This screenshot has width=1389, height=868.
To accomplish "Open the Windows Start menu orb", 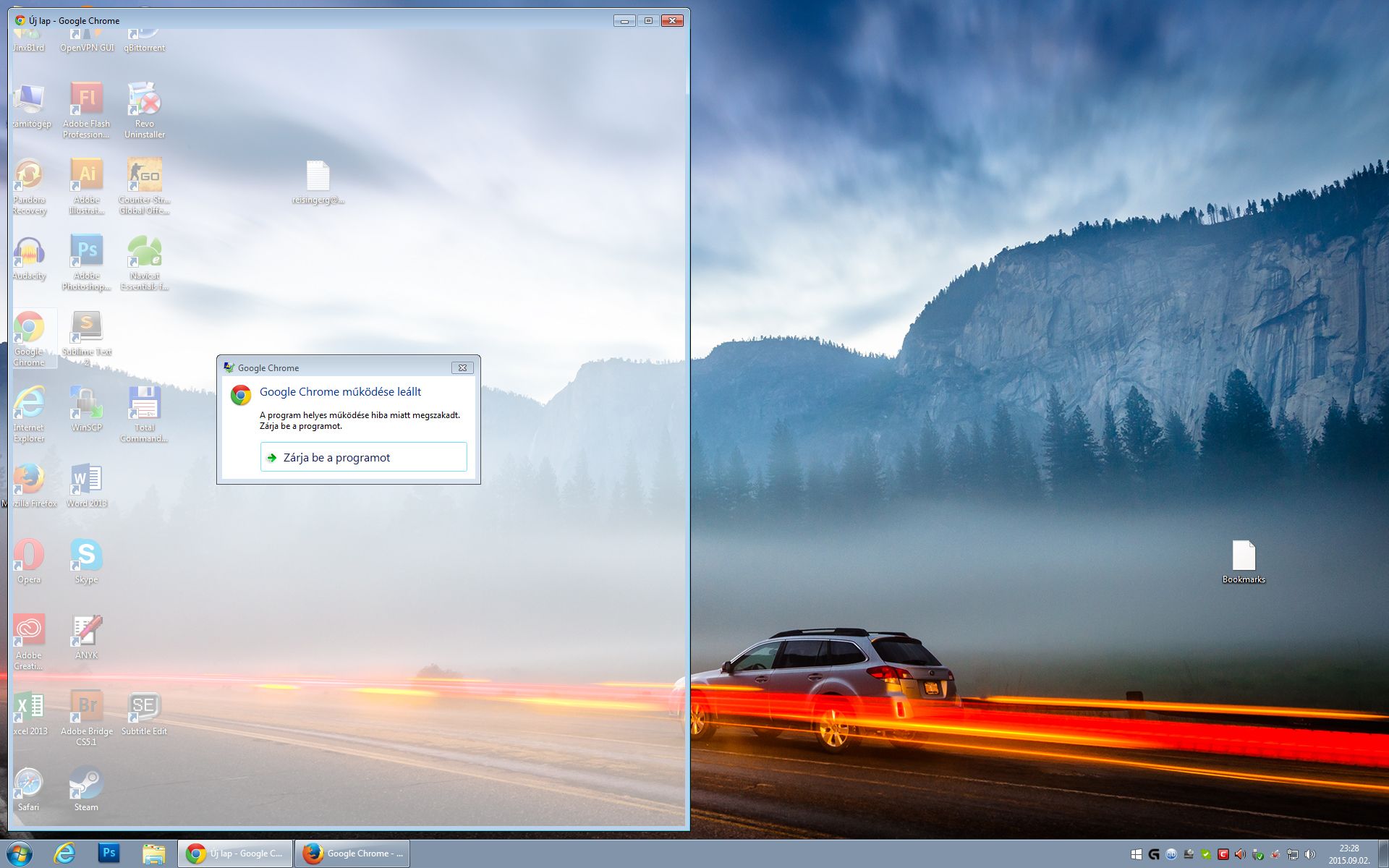I will 20,854.
